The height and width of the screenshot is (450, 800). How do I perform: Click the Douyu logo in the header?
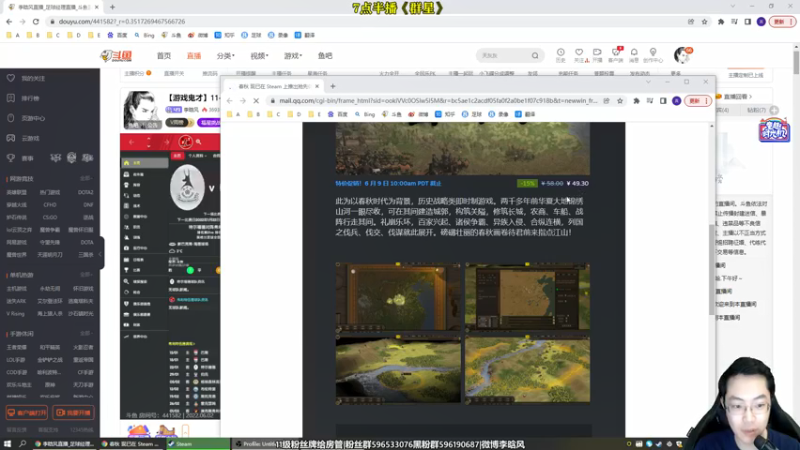[116, 56]
